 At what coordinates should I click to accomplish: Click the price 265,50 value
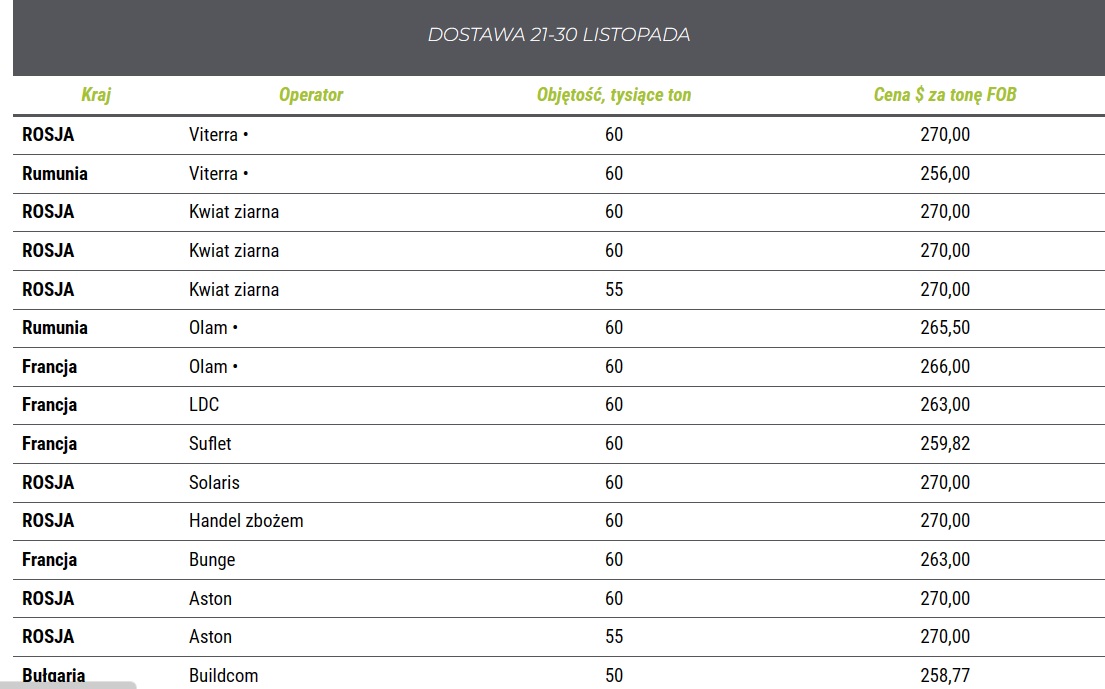(945, 328)
